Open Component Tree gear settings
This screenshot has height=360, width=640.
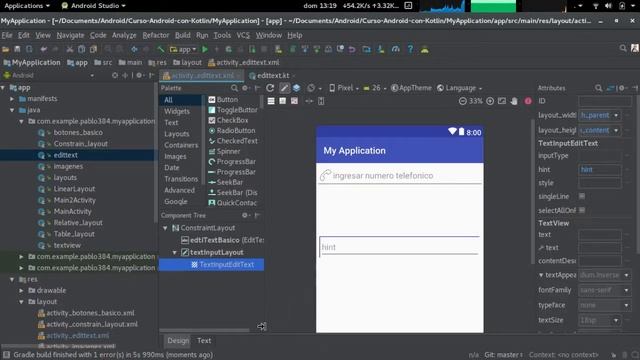(245, 215)
